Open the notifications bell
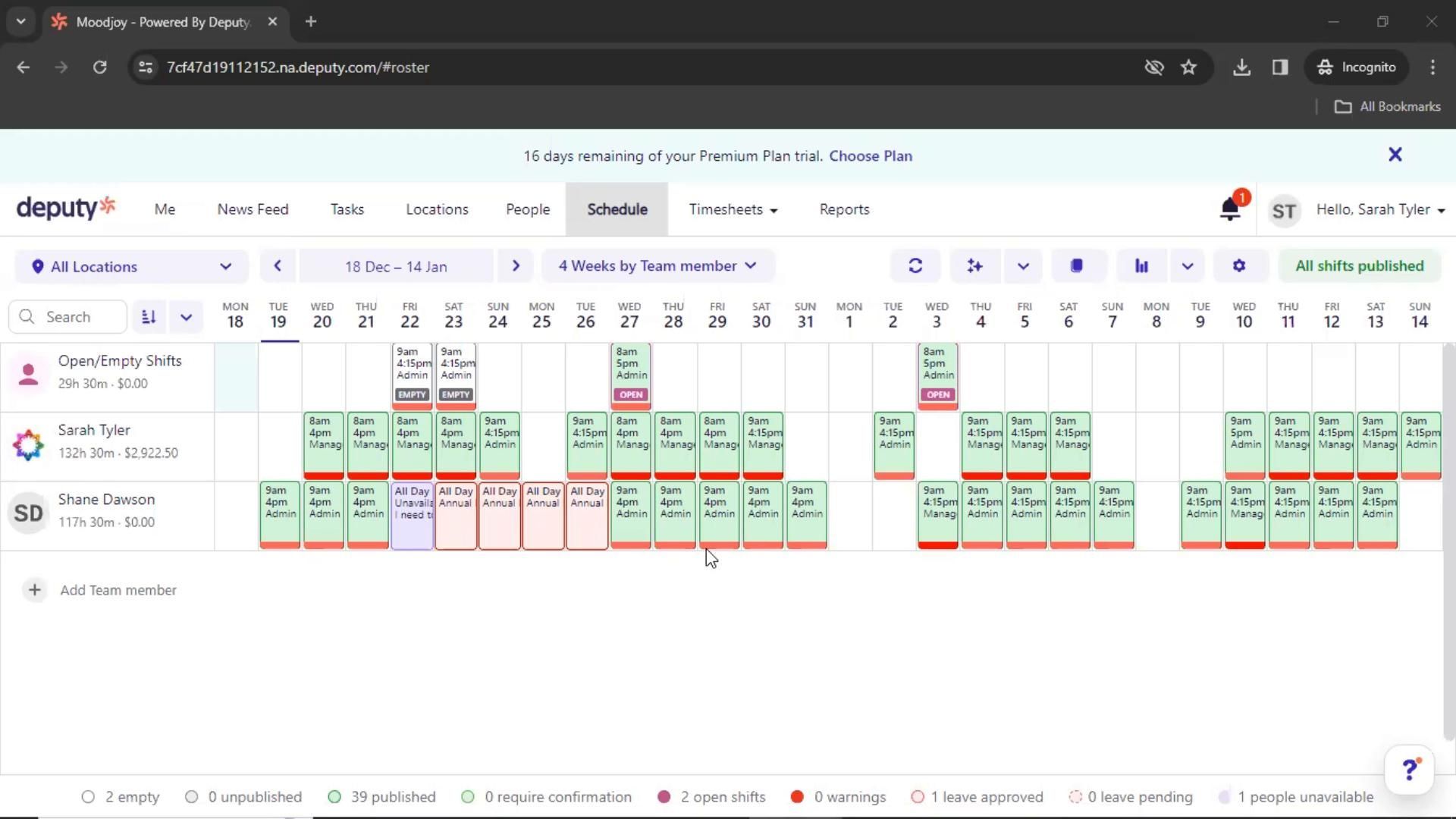Image resolution: width=1456 pixels, height=819 pixels. click(1230, 209)
